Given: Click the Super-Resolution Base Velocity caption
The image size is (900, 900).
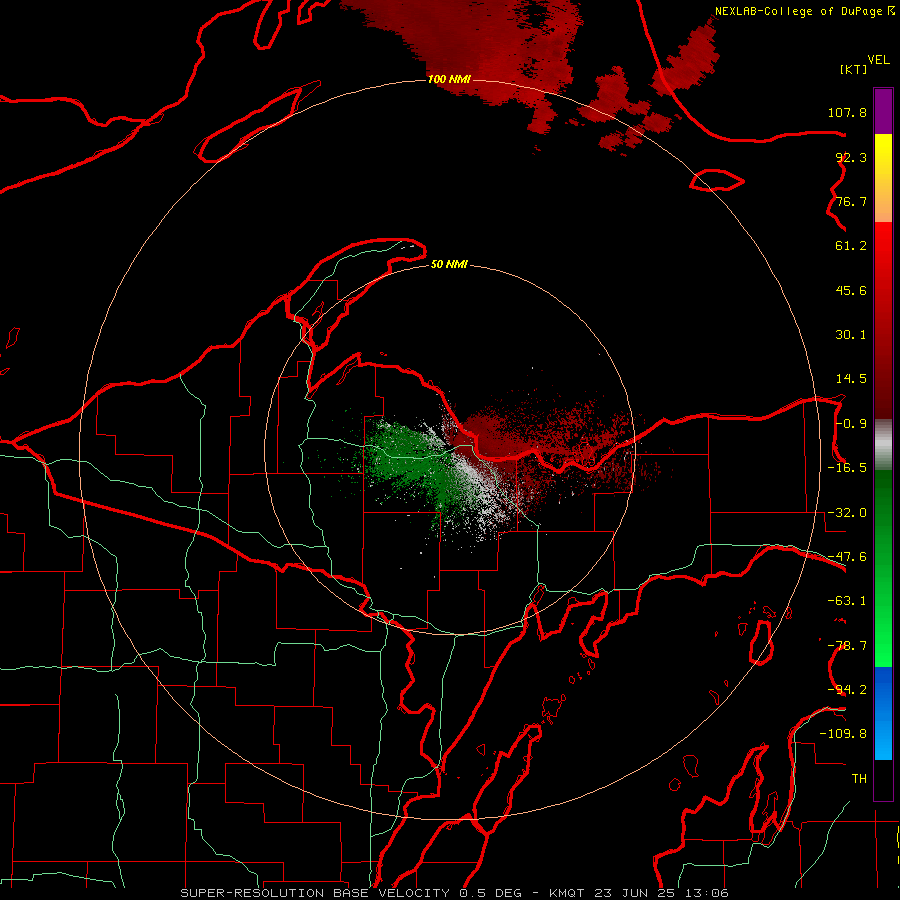Looking at the screenshot, I should pos(455,893).
